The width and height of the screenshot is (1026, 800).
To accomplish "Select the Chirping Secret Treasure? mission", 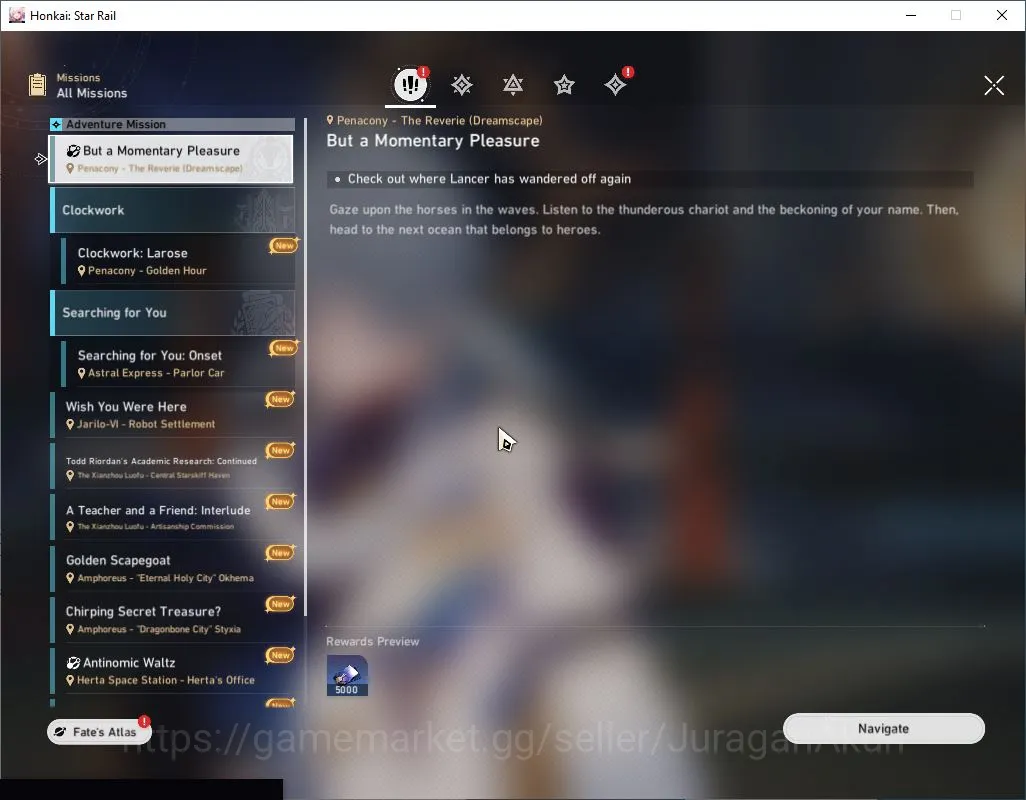I will 173,619.
